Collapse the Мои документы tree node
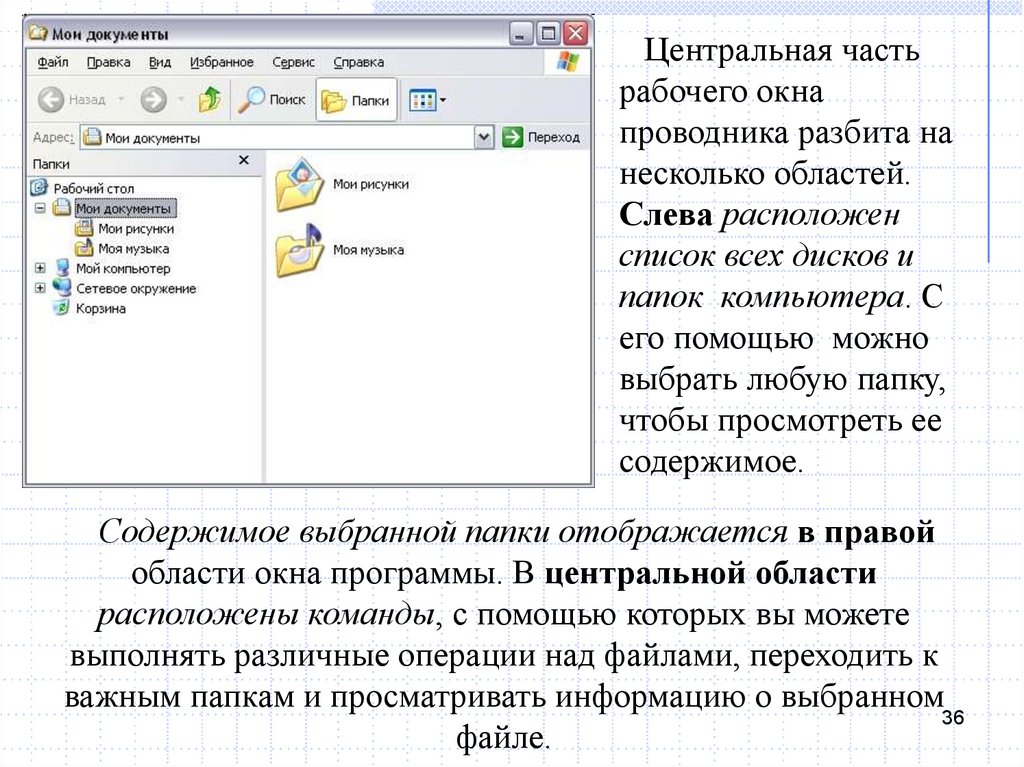The image size is (1024, 767). (40, 208)
